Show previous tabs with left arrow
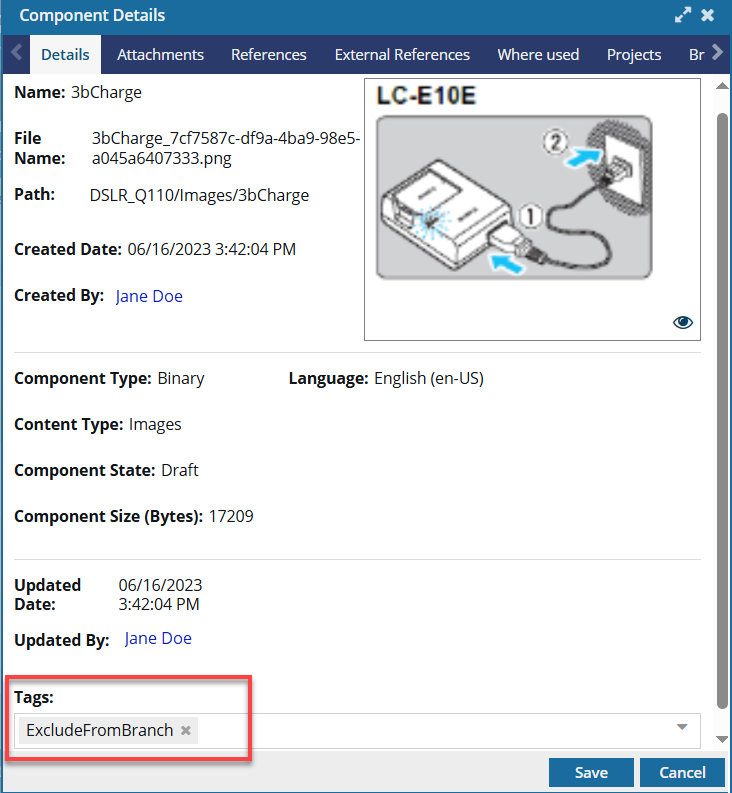The height and width of the screenshot is (793, 732). pyautogui.click(x=17, y=53)
